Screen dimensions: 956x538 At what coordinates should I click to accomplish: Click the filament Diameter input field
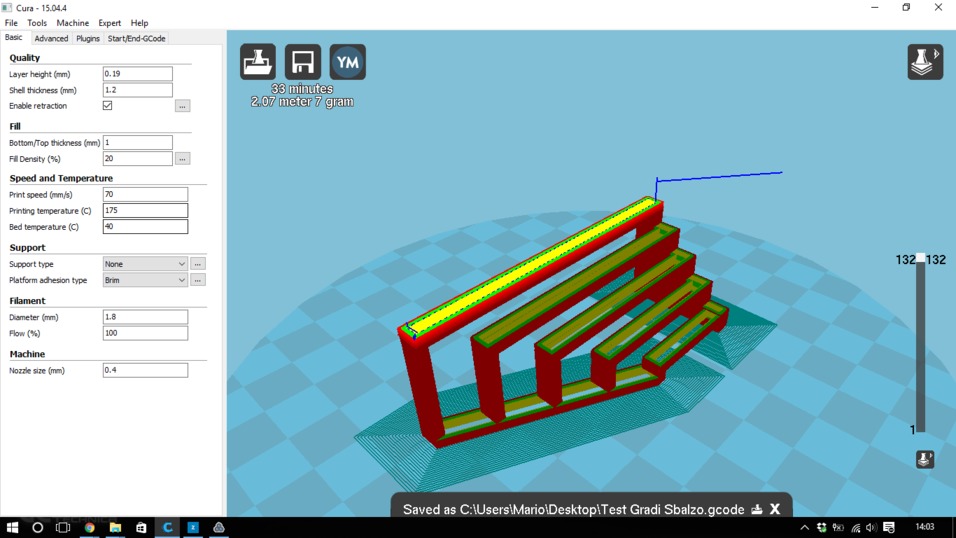[145, 317]
